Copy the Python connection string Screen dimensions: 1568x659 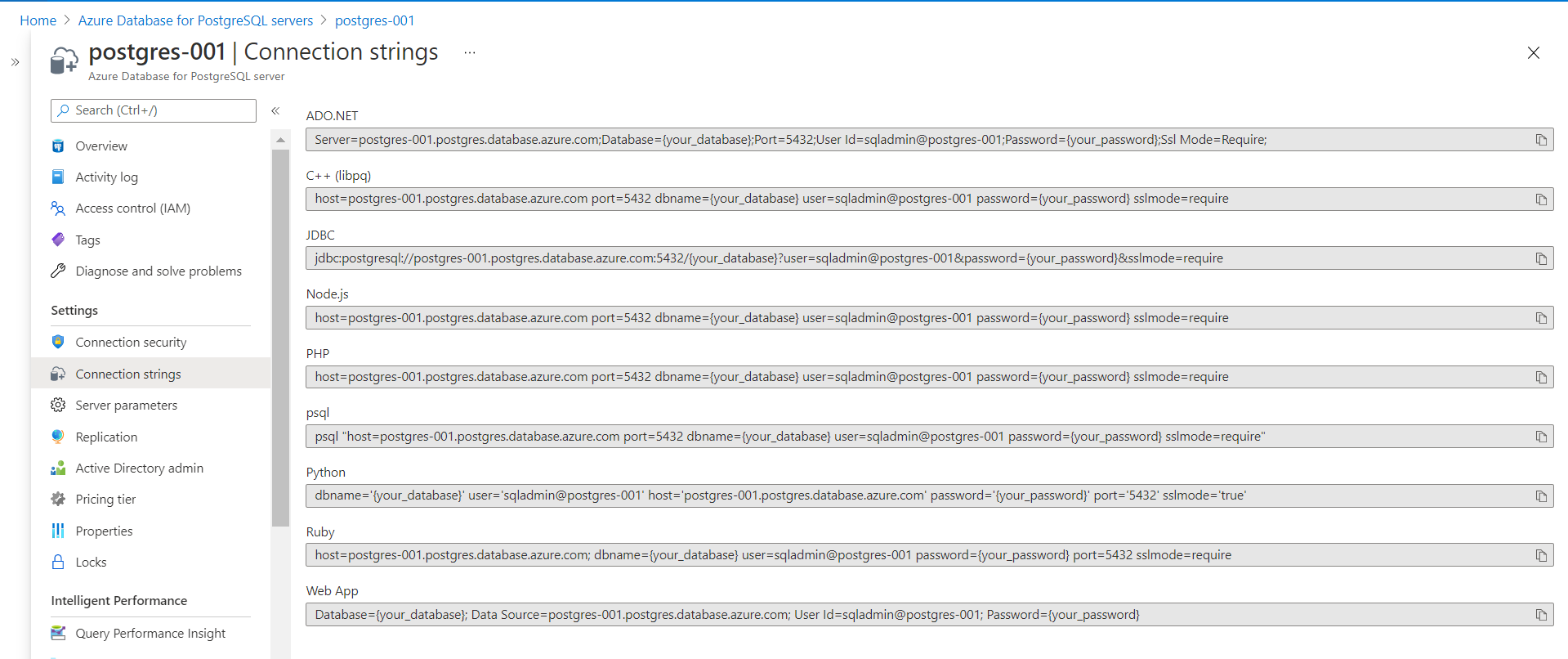pos(1541,496)
